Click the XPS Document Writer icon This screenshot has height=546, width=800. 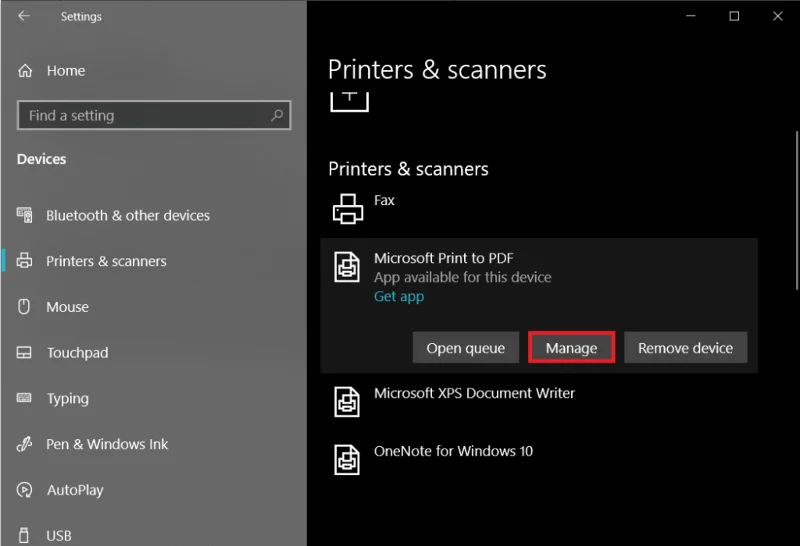pos(347,402)
